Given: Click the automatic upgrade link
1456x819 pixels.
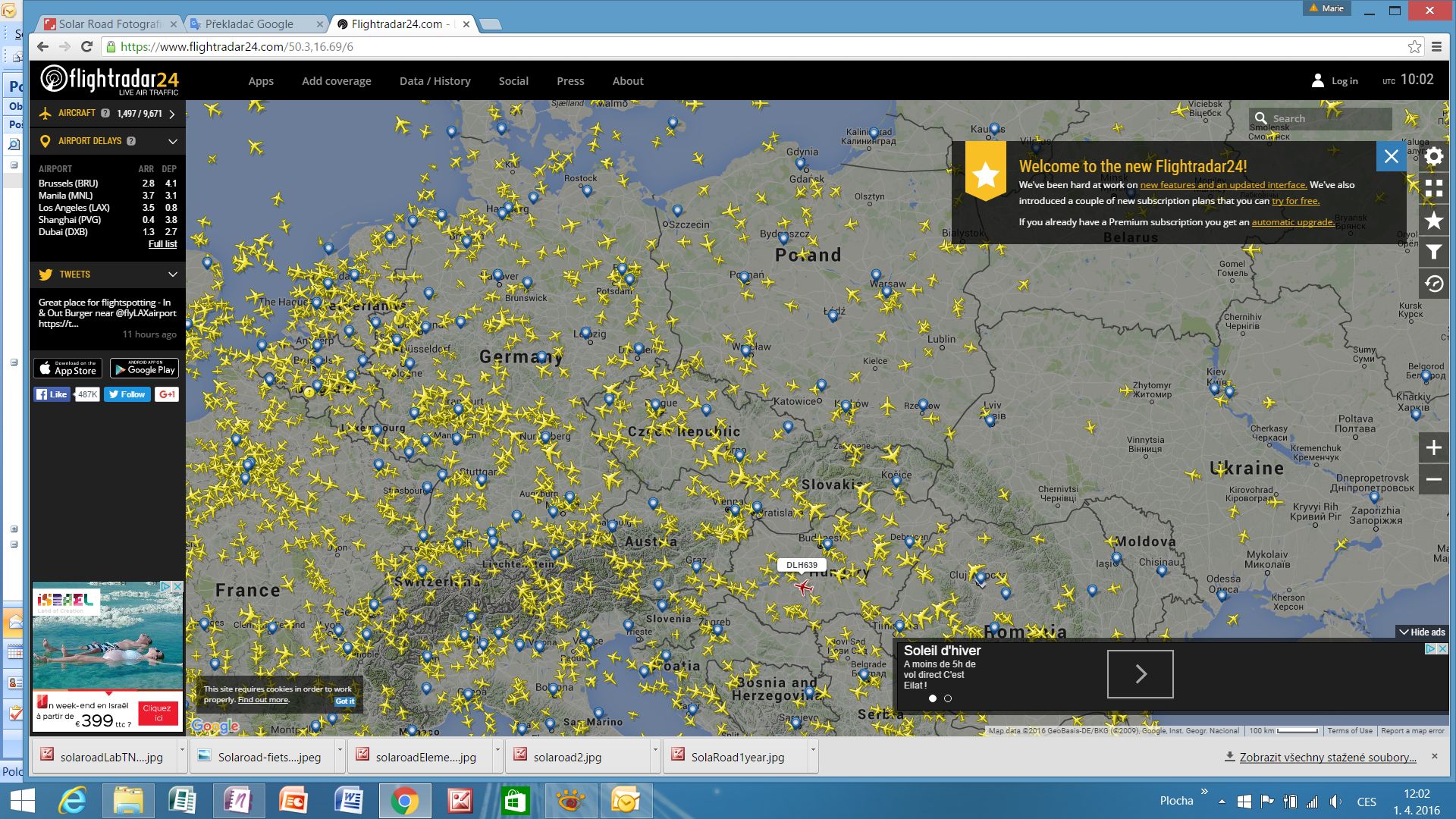Looking at the screenshot, I should [1293, 222].
